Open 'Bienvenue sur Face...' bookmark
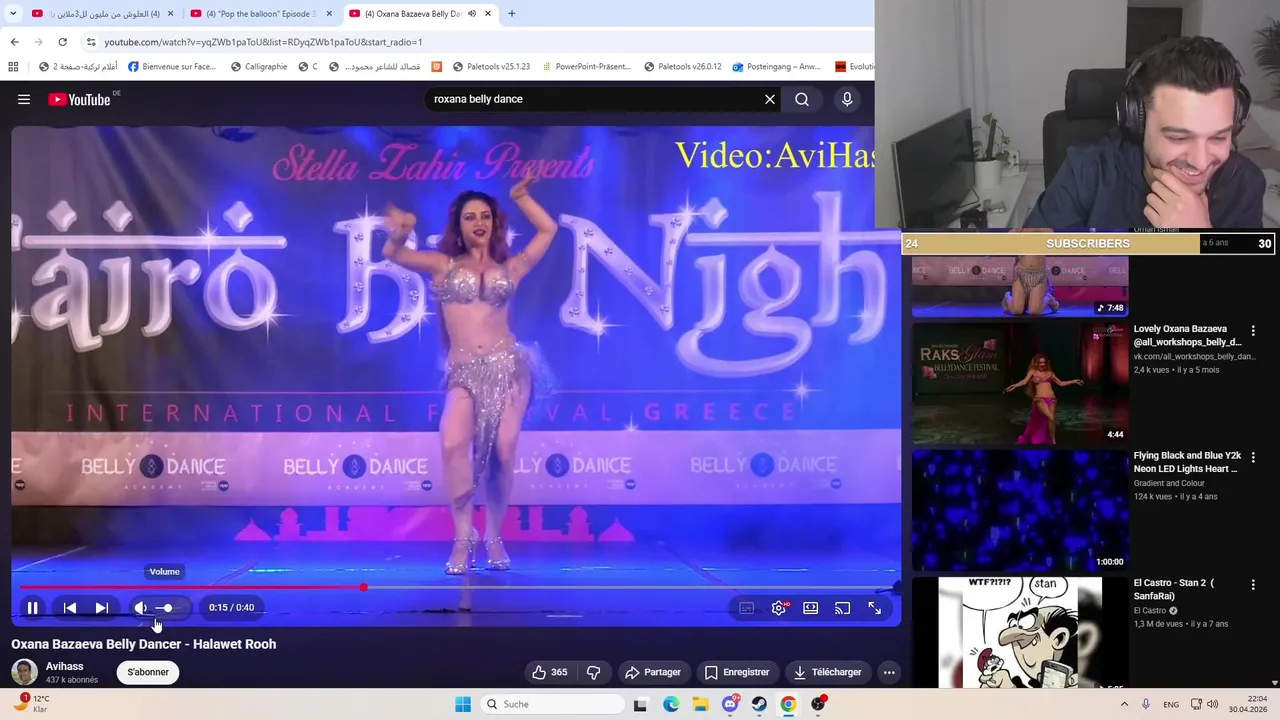This screenshot has width=1280, height=720. pyautogui.click(x=171, y=67)
